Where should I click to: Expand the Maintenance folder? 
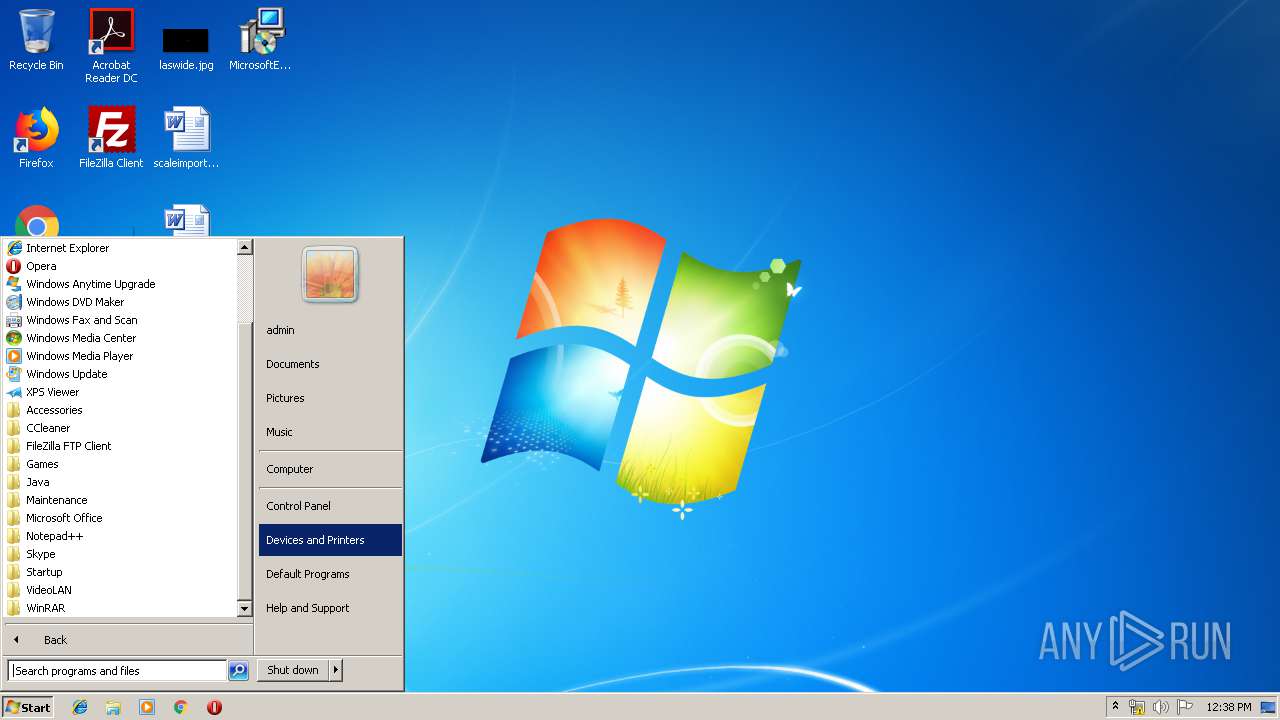(120, 500)
